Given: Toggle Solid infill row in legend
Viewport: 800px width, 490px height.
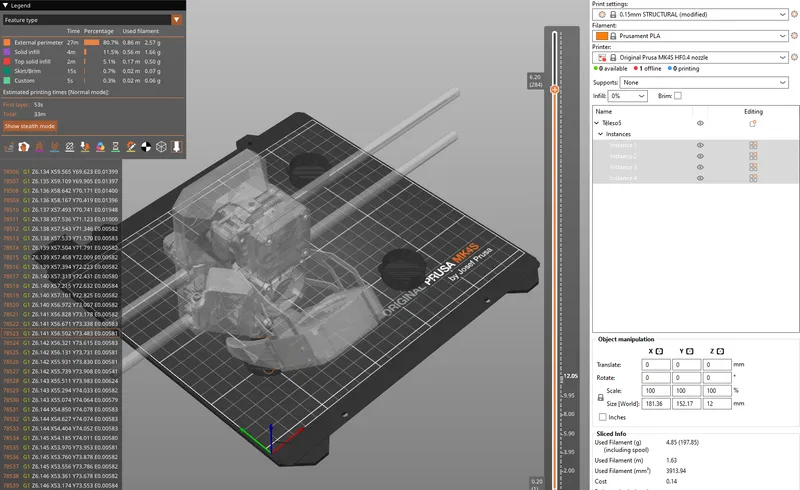Looking at the screenshot, I should [82, 52].
